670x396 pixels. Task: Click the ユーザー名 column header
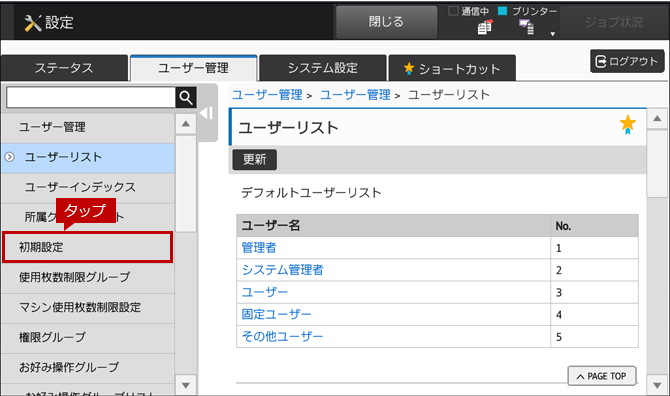394,226
